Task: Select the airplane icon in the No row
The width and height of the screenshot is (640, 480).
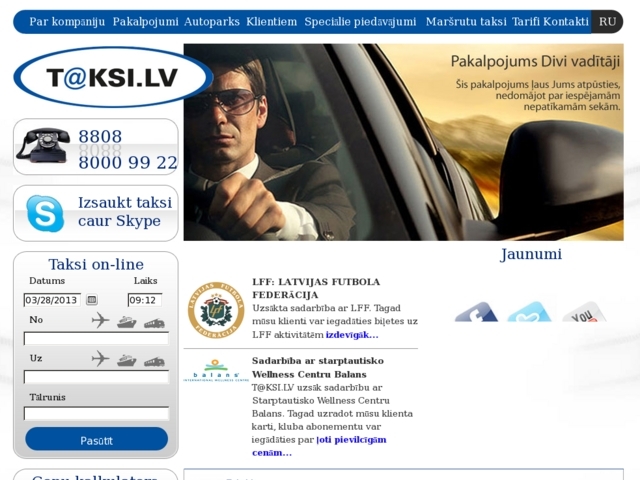Action: [x=100, y=320]
